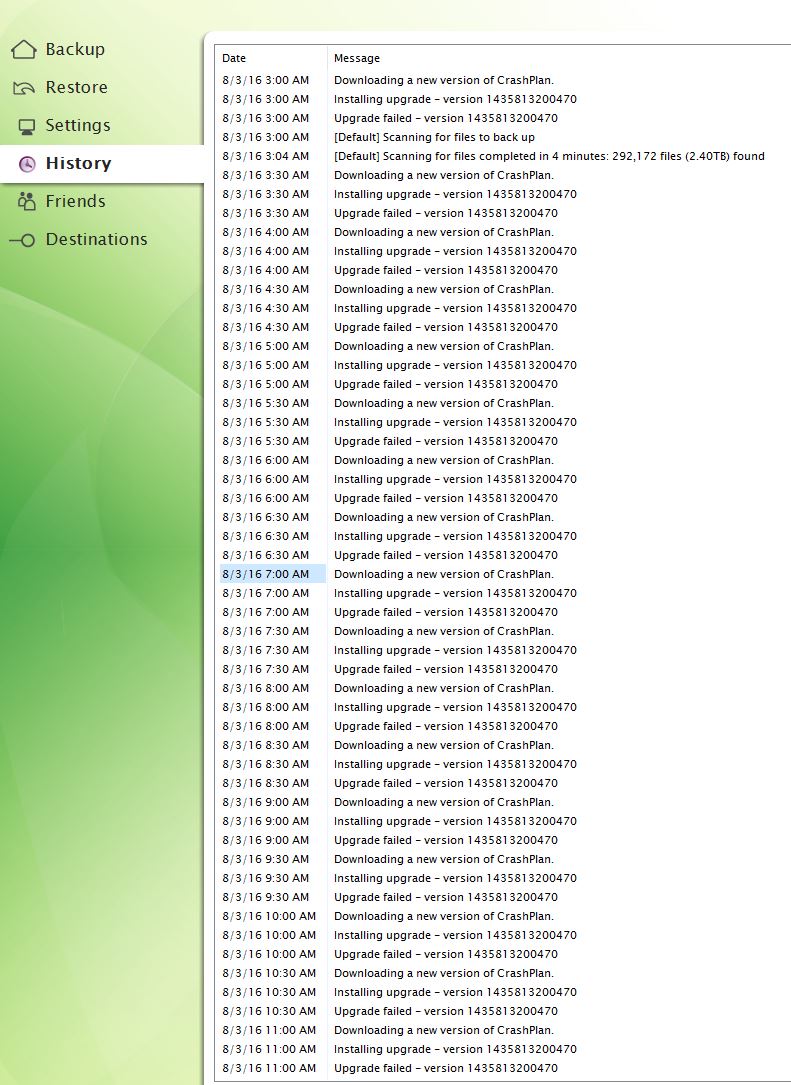This screenshot has width=791, height=1085.
Task: Select 'Upgrade failed' message at 6:30 AM
Action: coord(446,555)
